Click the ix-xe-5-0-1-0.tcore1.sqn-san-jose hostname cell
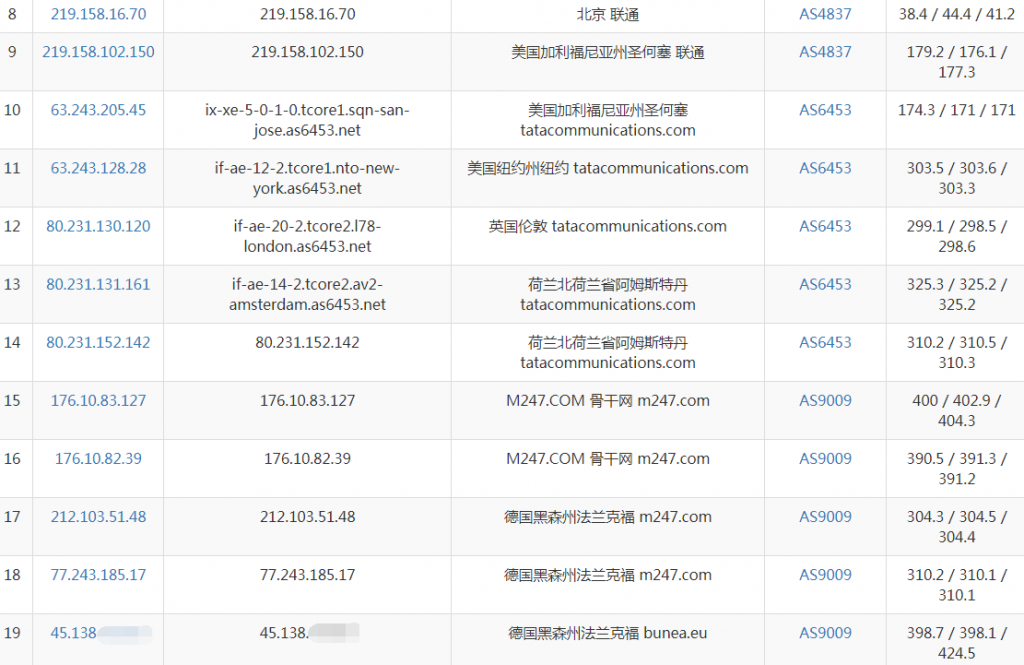Screen dimensions: 1024x665 click(307, 120)
